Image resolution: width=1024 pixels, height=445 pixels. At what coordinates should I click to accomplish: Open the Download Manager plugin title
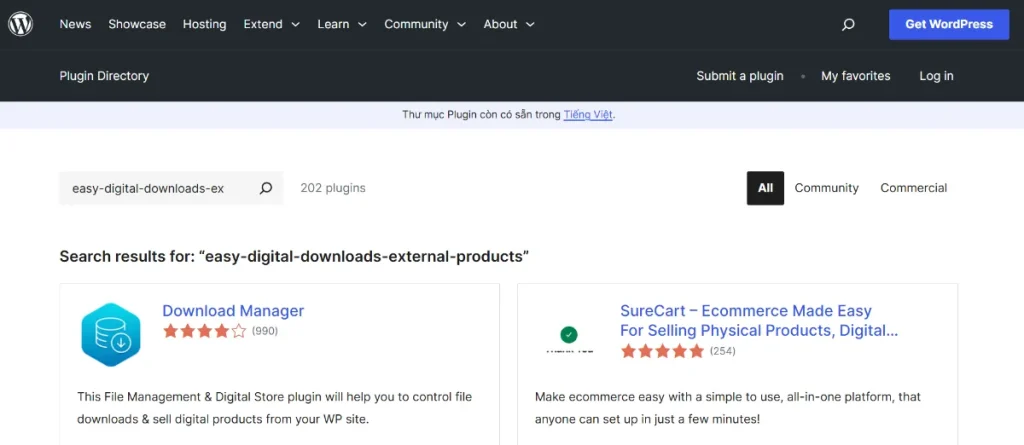233,311
